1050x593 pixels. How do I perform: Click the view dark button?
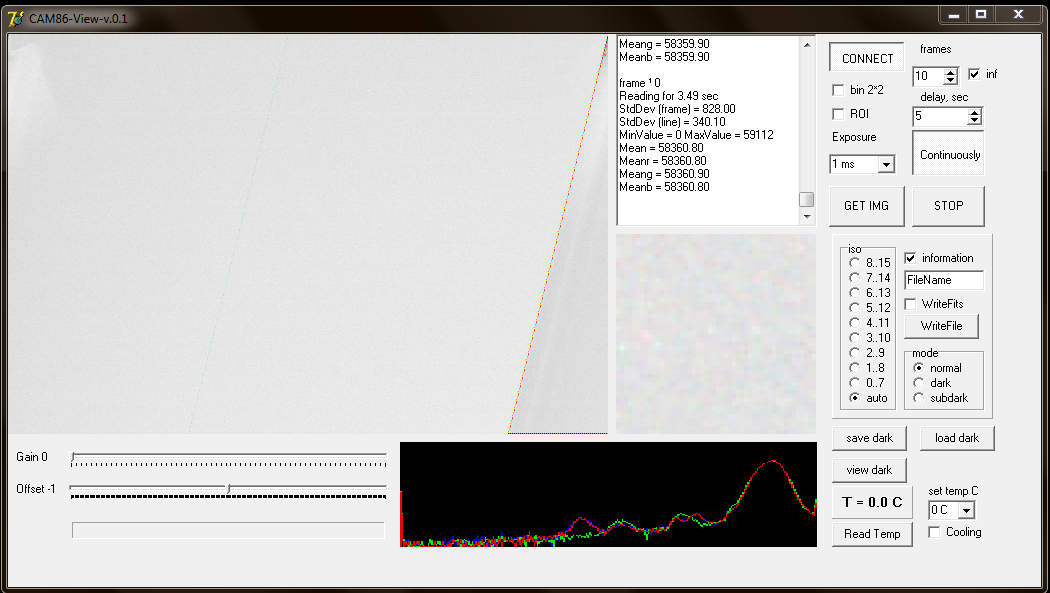tap(869, 470)
